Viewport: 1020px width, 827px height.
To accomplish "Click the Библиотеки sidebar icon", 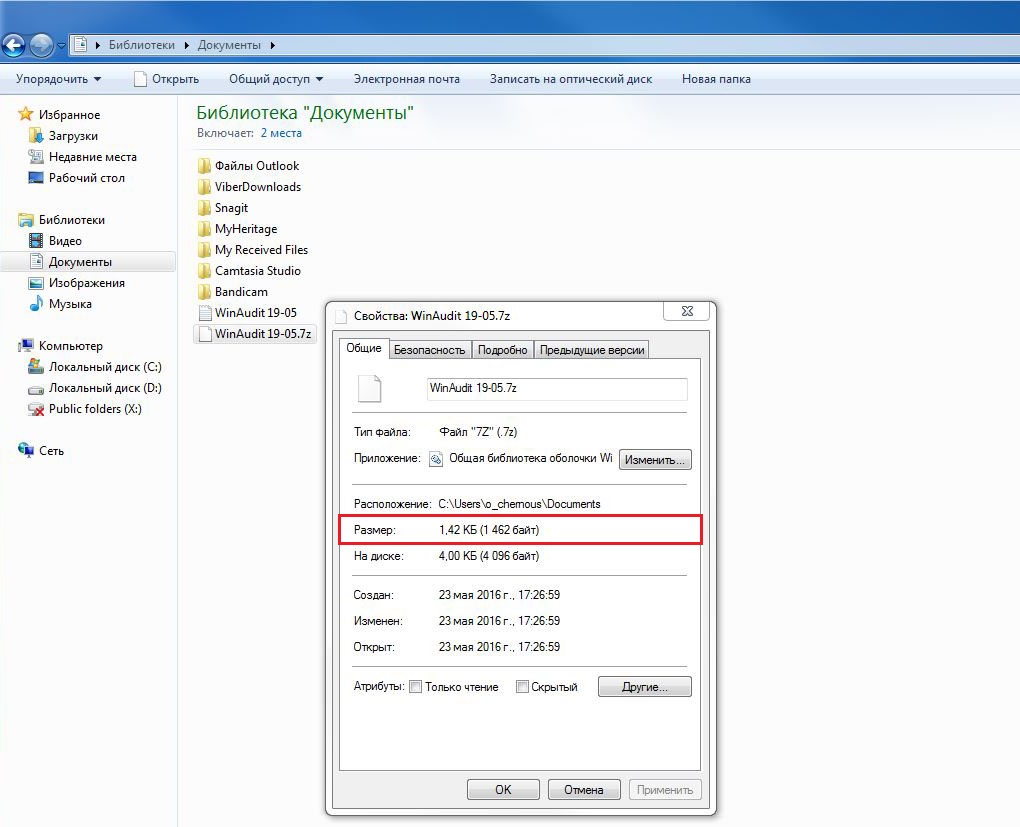I will [26, 220].
